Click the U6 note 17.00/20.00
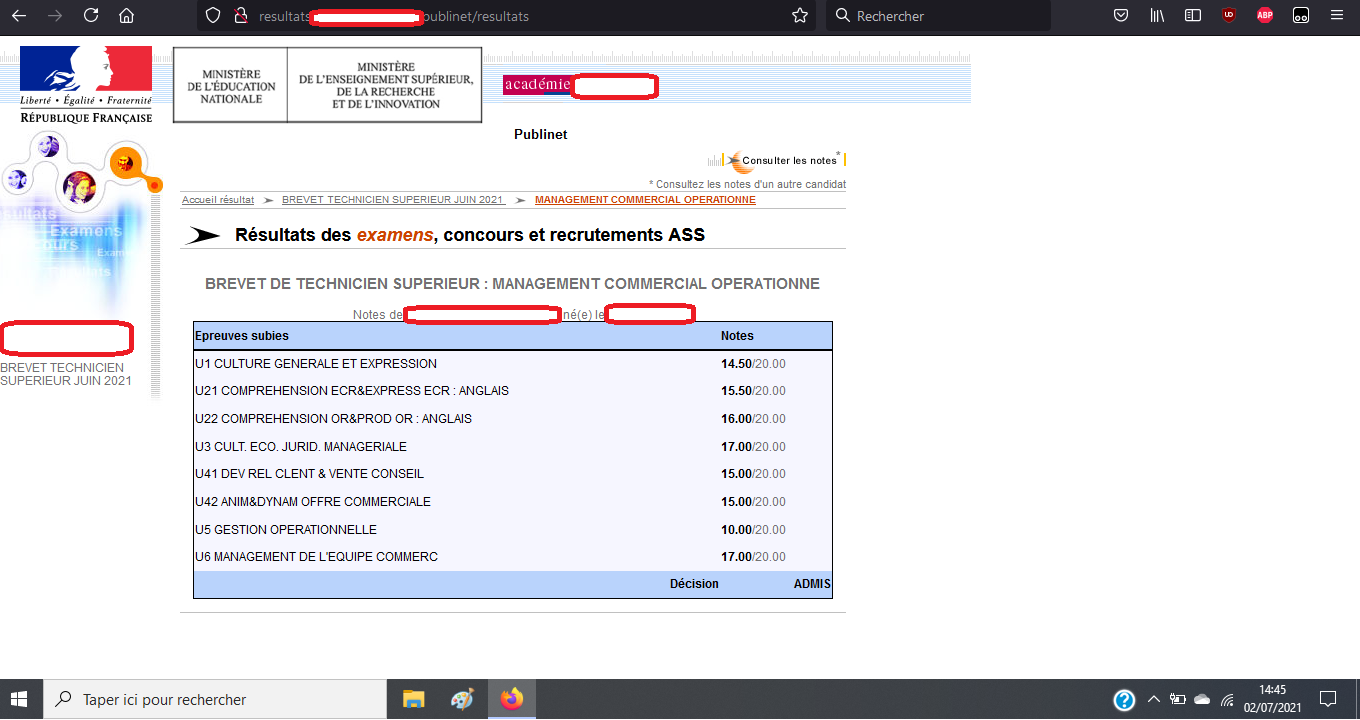This screenshot has width=1360, height=720. (x=754, y=557)
